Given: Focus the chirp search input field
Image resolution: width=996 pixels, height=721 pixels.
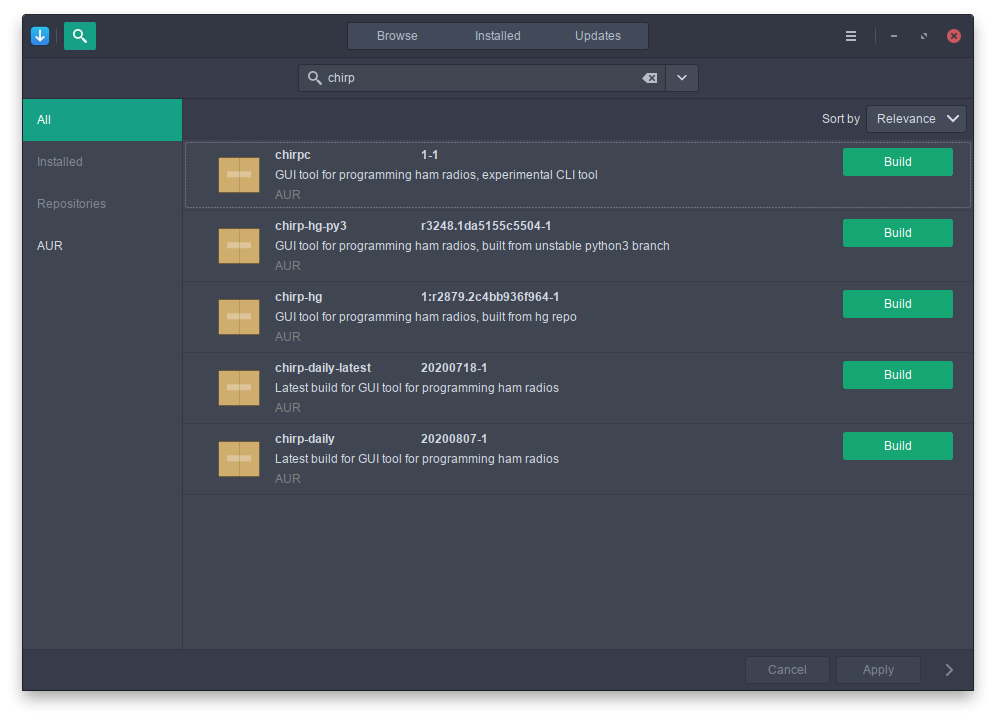Looking at the screenshot, I should (481, 78).
